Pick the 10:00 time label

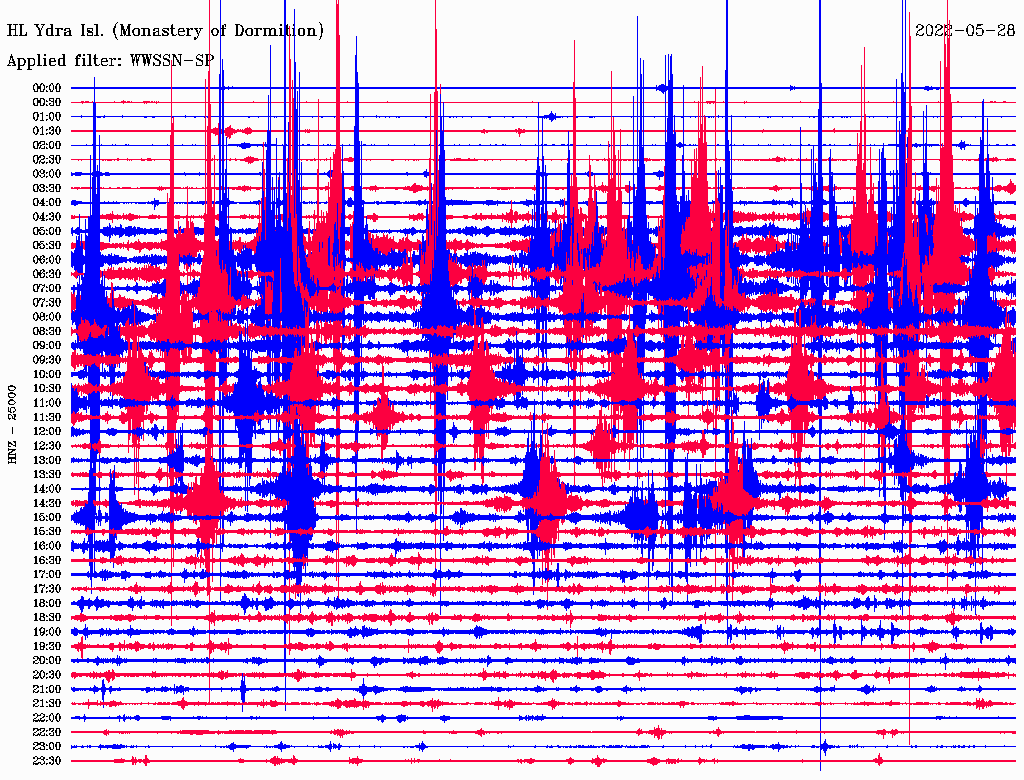(47, 374)
